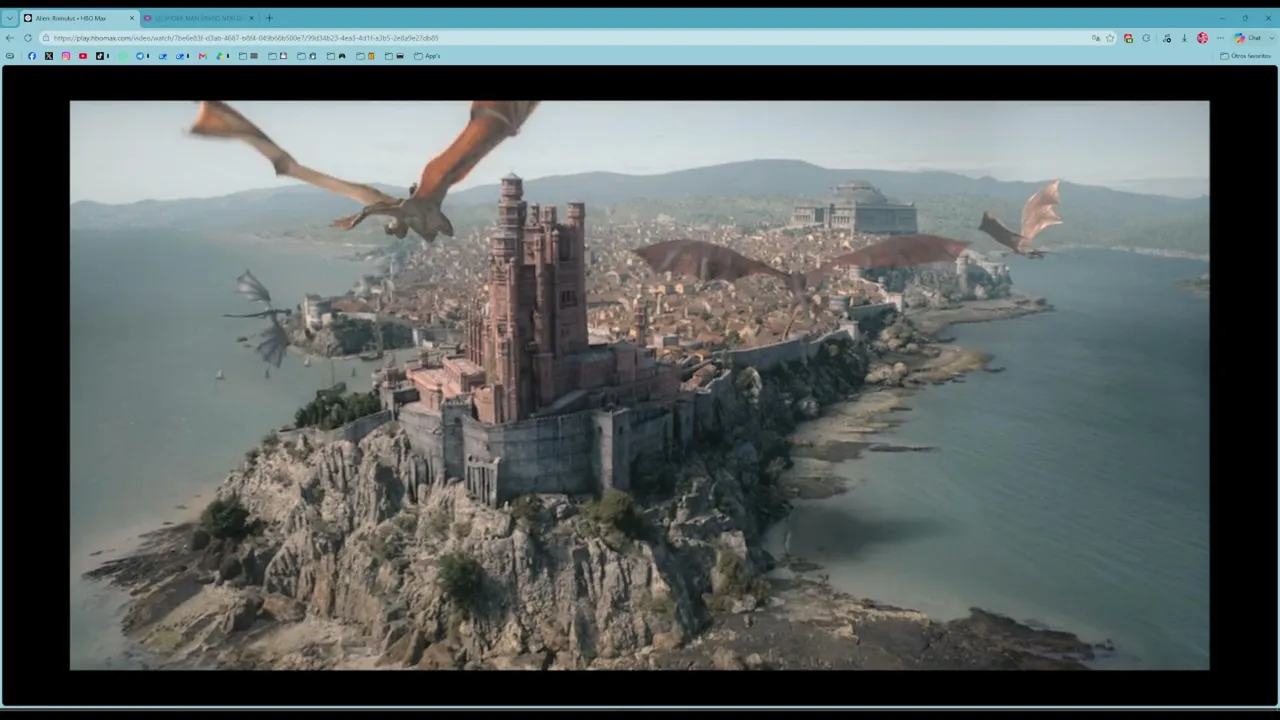The image size is (1280, 720).
Task: Open the browser settings and more menu
Action: click(x=1220, y=38)
